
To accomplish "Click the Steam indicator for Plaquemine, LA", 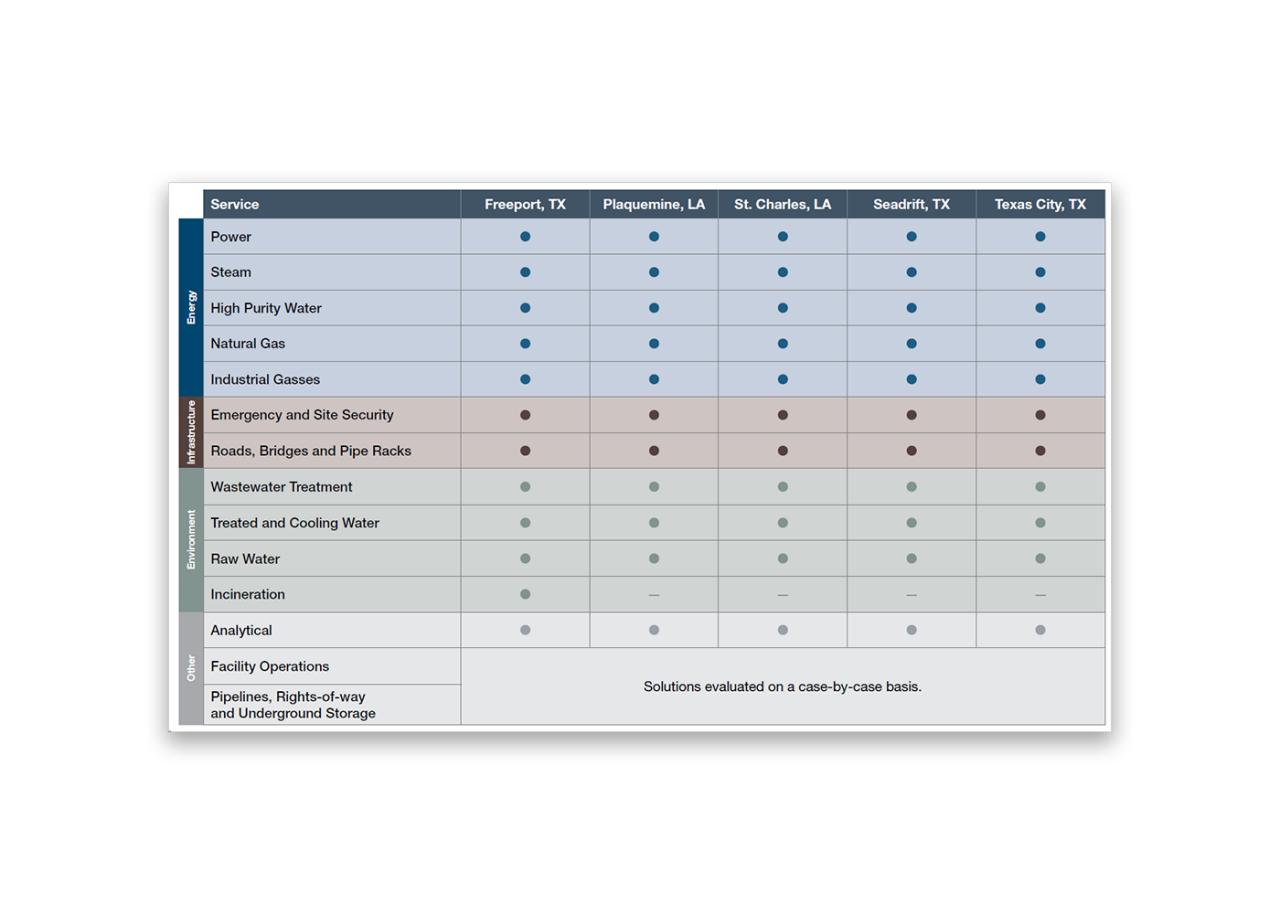I will (654, 272).
